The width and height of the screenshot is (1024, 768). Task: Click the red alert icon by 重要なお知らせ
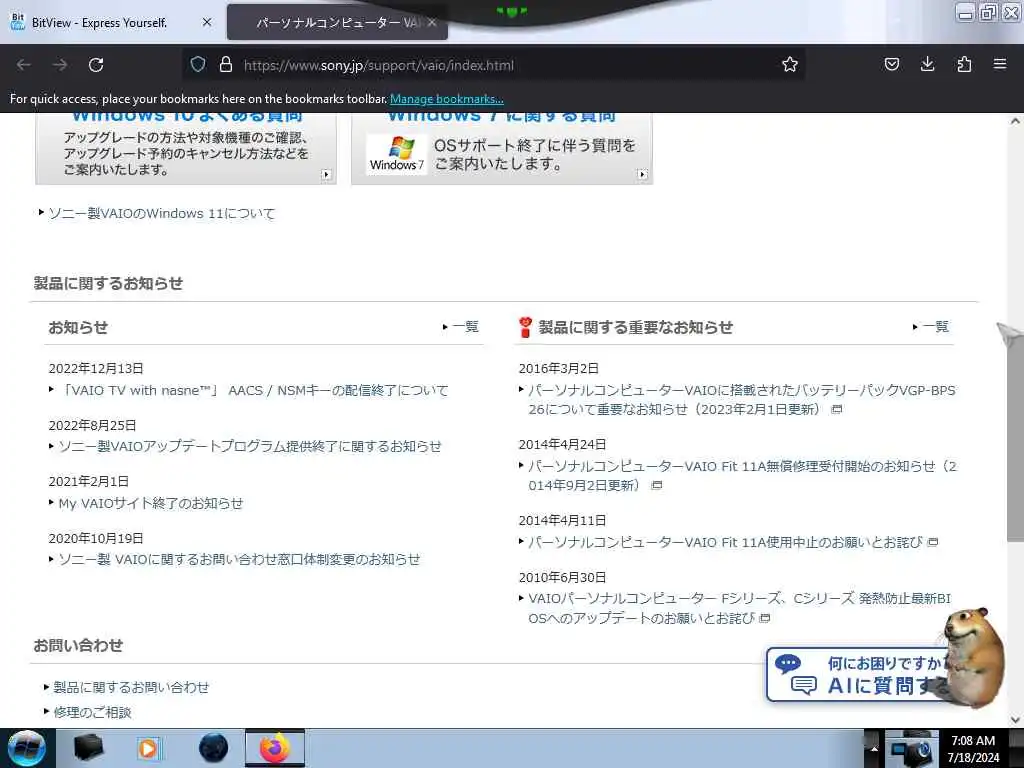pos(525,327)
